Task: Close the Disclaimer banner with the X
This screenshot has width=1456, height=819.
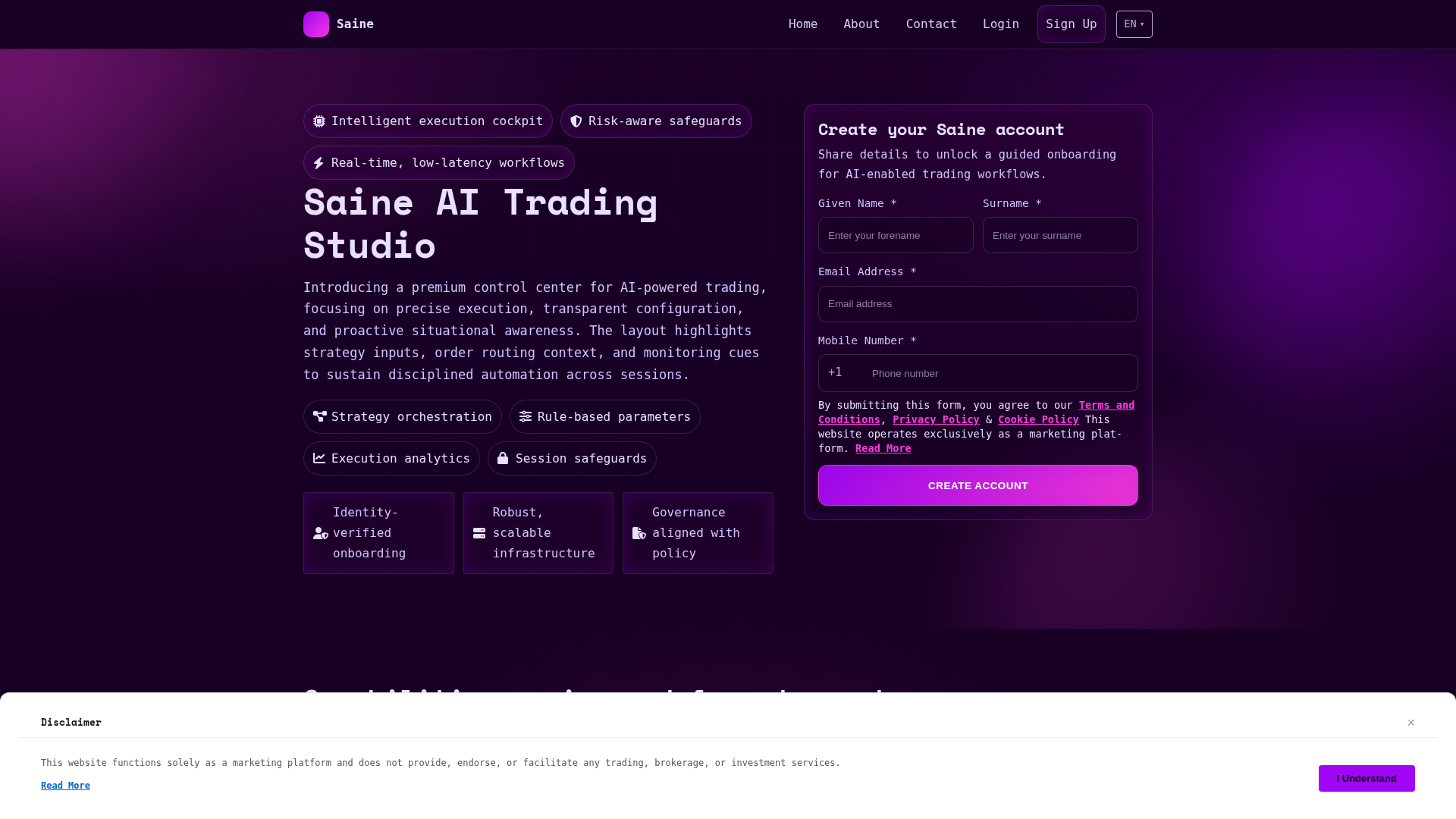Action: point(1411,723)
